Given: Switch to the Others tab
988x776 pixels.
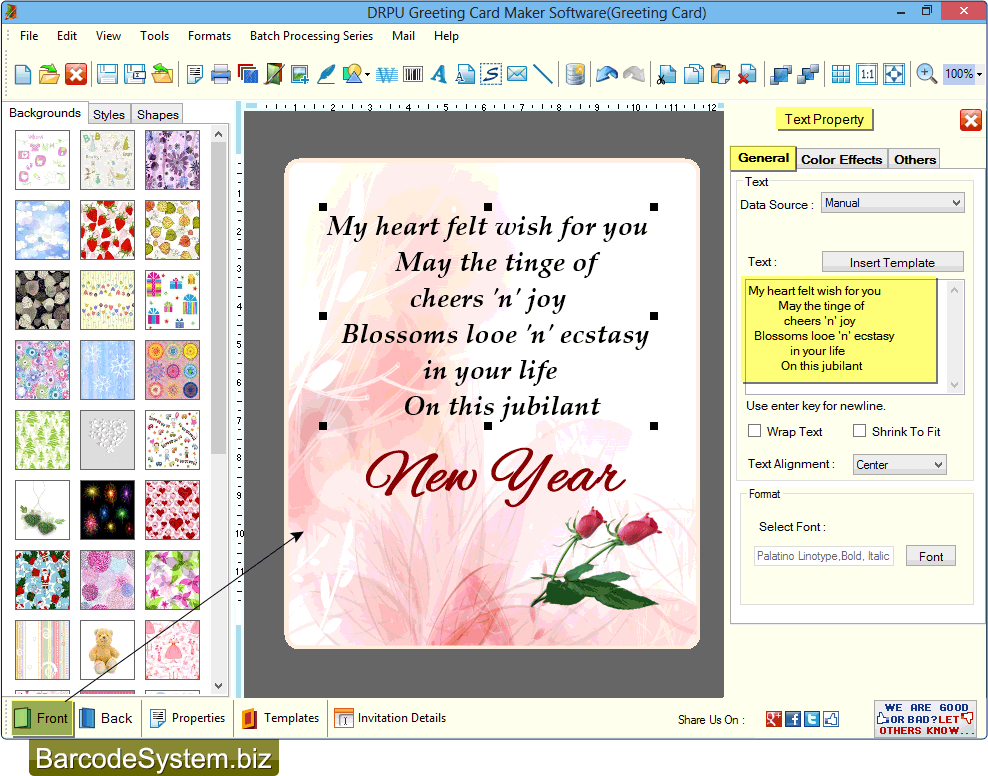Looking at the screenshot, I should [x=914, y=159].
